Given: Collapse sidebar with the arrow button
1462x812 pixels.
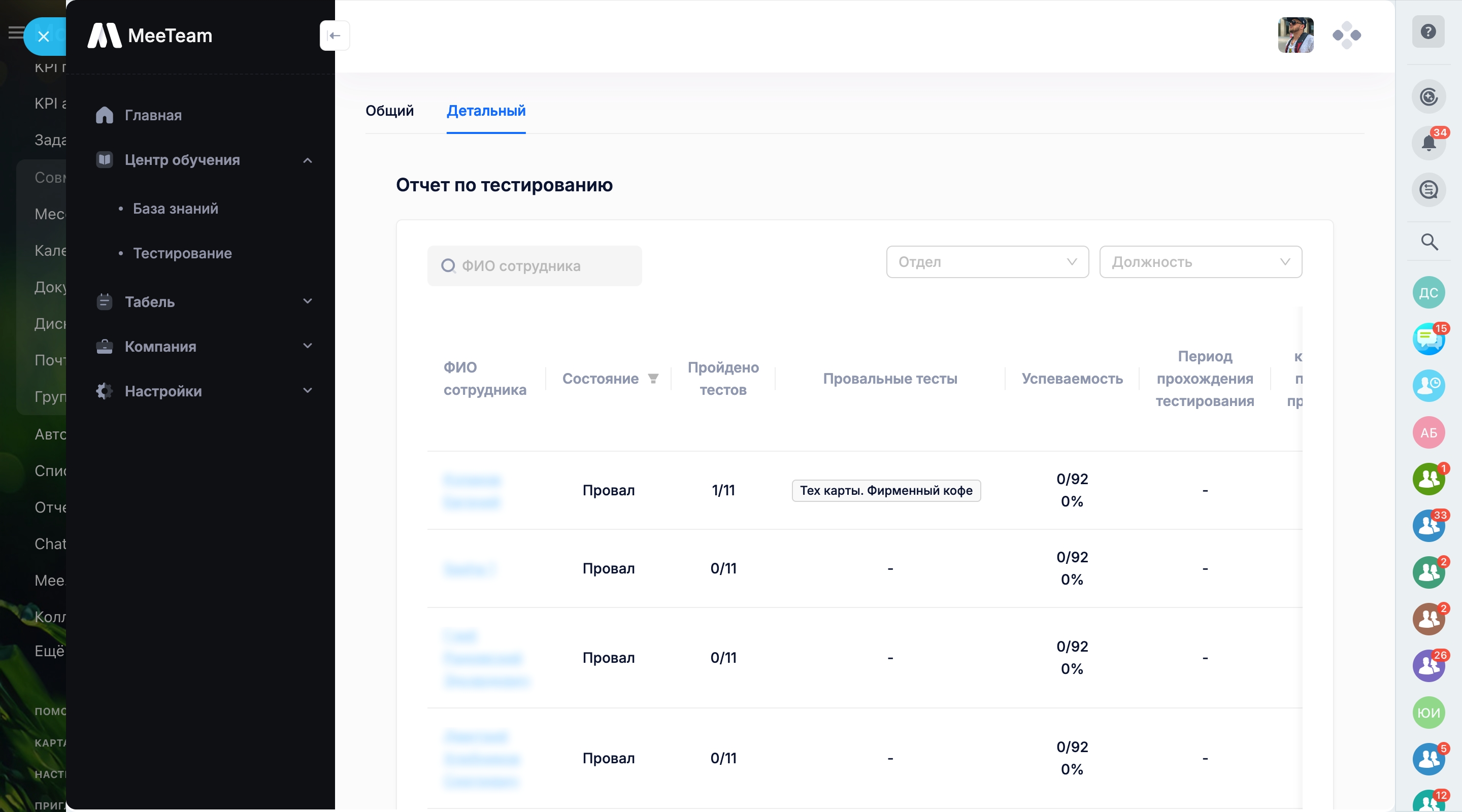Looking at the screenshot, I should click(335, 36).
